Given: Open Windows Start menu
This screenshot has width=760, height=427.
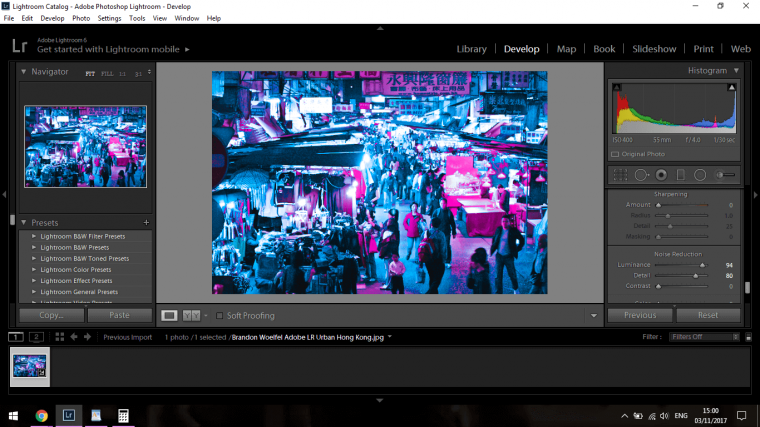Looking at the screenshot, I should tap(14, 416).
